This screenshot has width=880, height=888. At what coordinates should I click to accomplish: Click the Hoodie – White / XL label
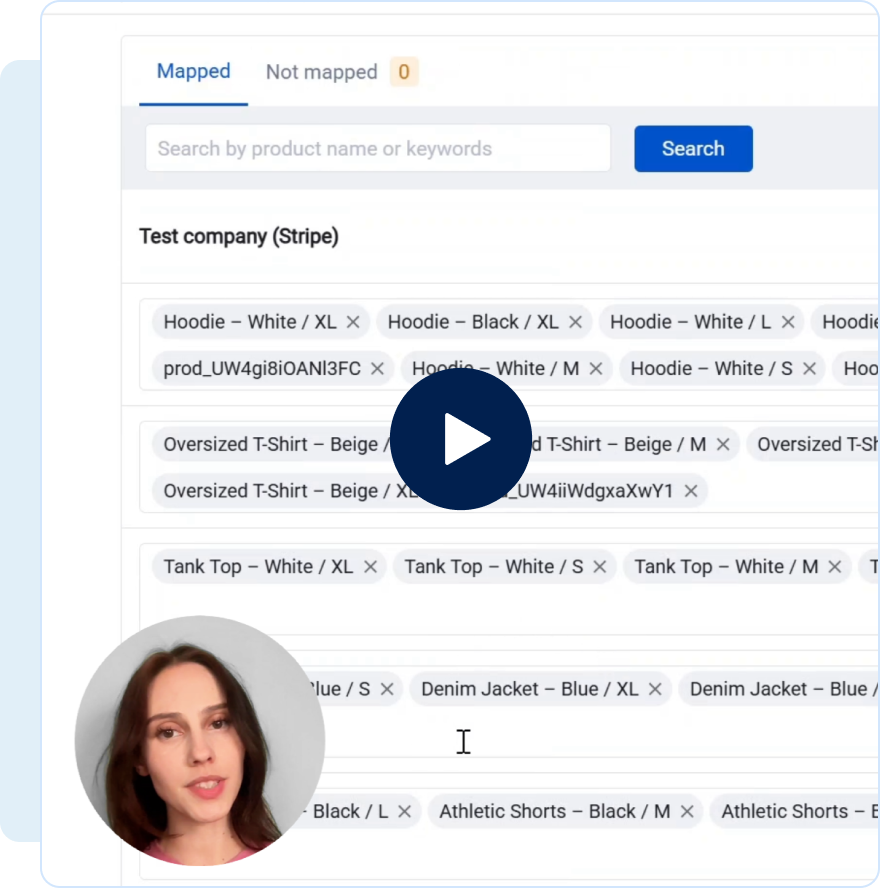(x=250, y=322)
